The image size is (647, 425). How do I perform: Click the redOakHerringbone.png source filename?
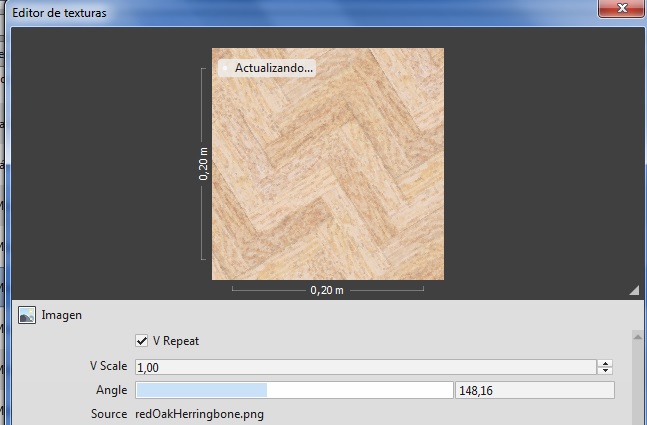point(199,413)
